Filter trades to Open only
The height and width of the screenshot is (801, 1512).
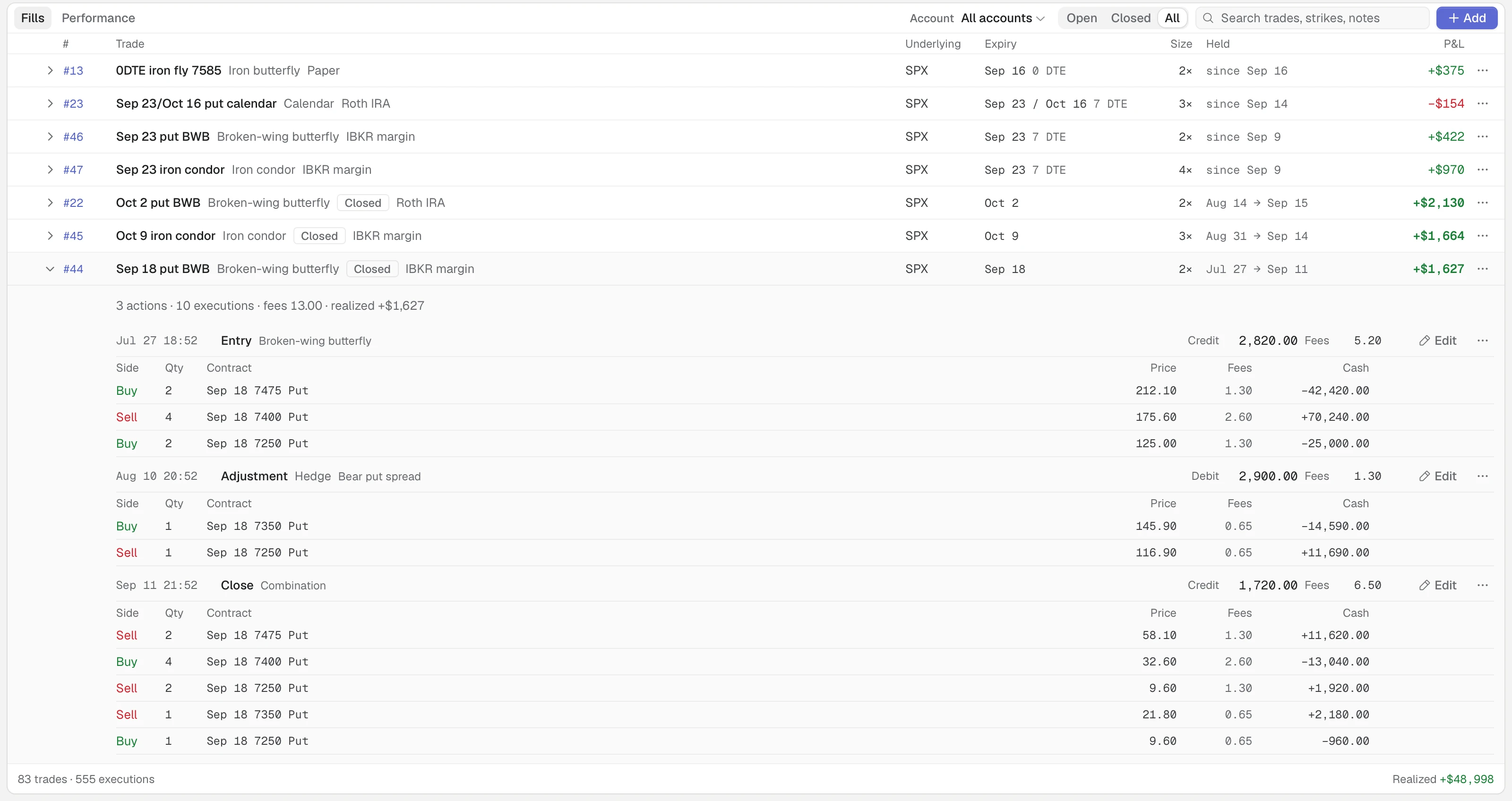(x=1081, y=18)
